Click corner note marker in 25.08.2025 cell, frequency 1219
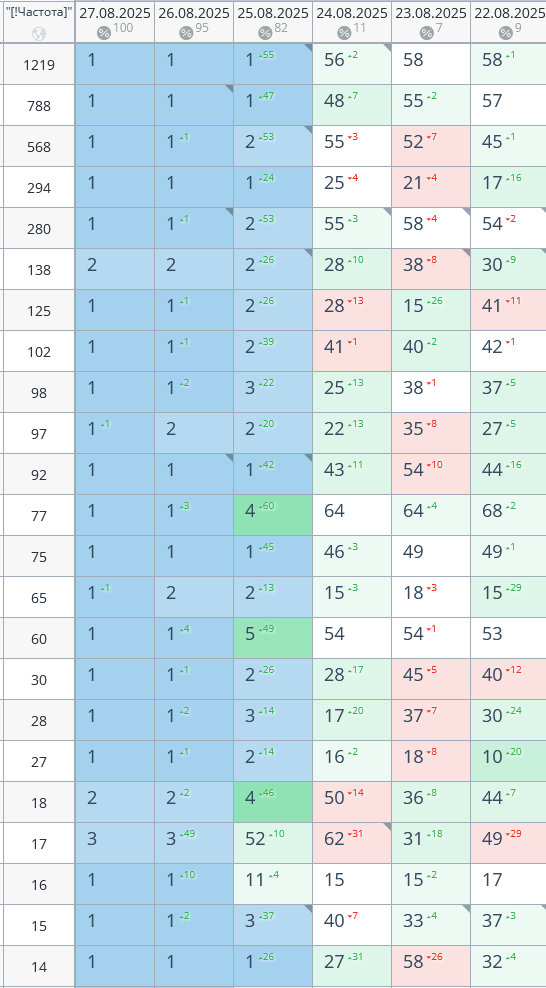The height and width of the screenshot is (988, 546). (x=308, y=48)
